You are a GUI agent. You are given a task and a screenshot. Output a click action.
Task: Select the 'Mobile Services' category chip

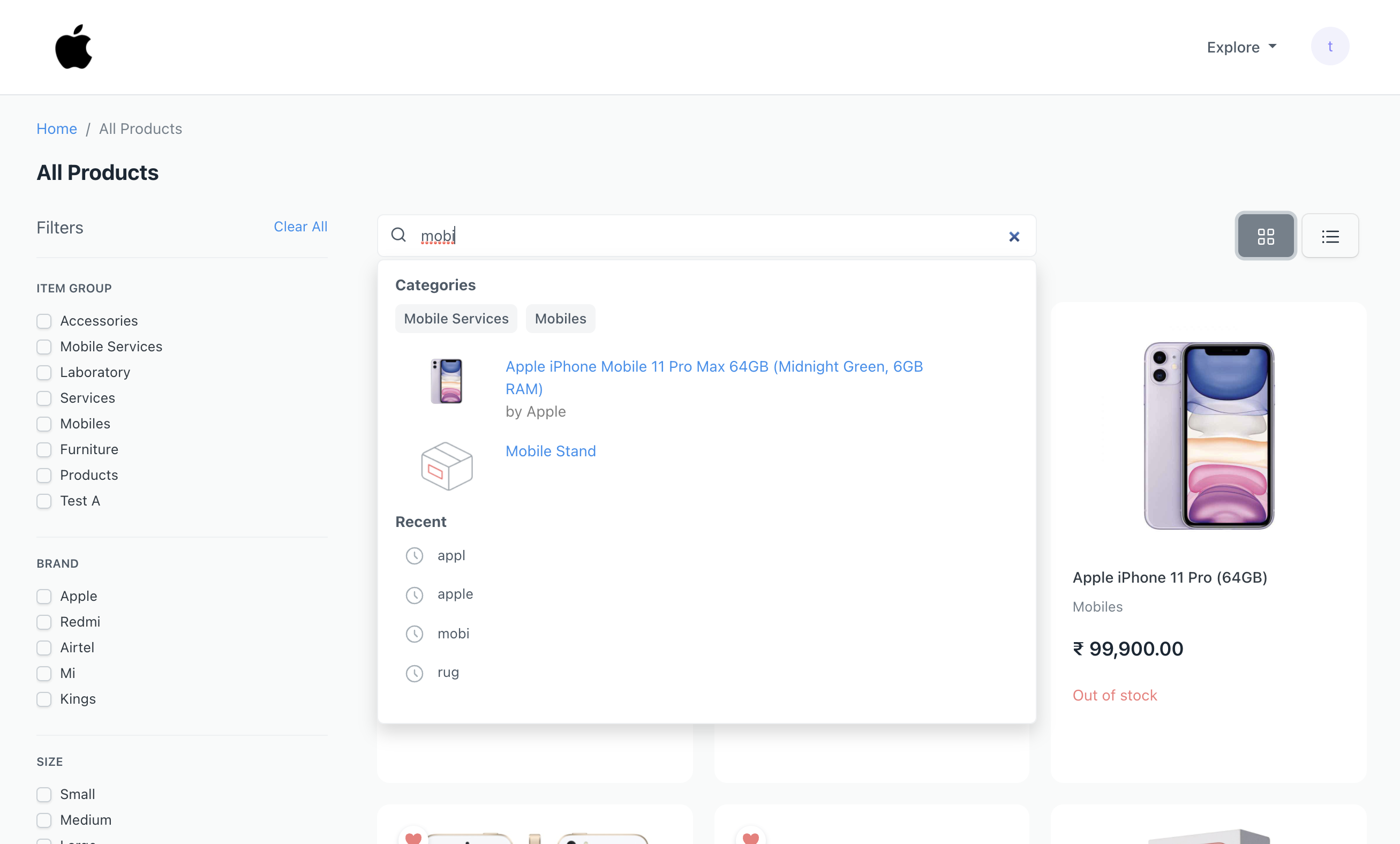coord(456,319)
